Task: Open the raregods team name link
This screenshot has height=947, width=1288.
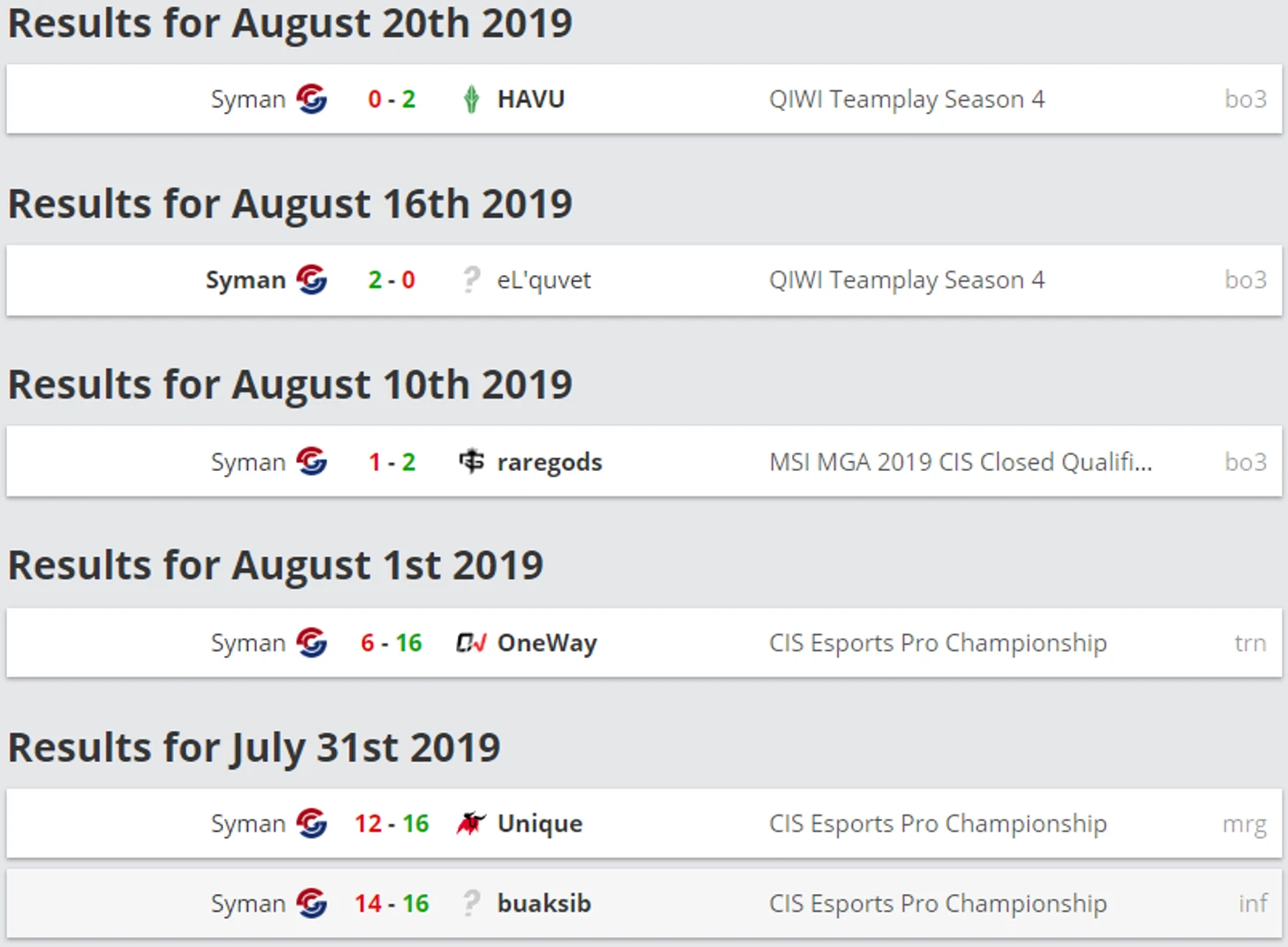Action: pos(549,462)
